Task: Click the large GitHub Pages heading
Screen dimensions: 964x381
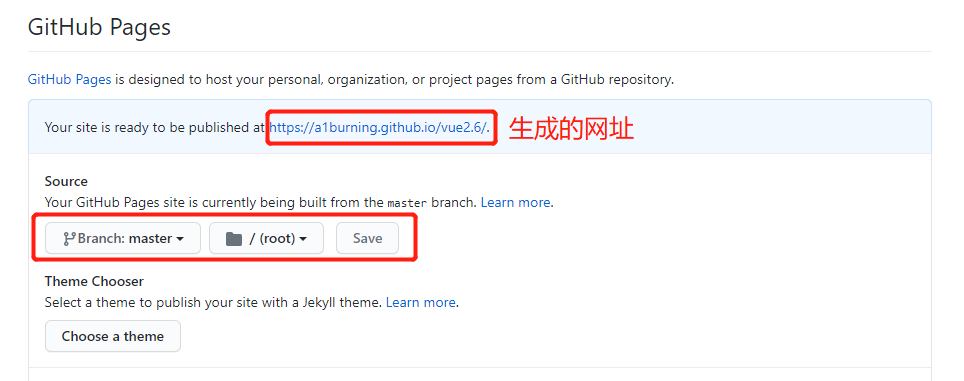Action: click(99, 27)
